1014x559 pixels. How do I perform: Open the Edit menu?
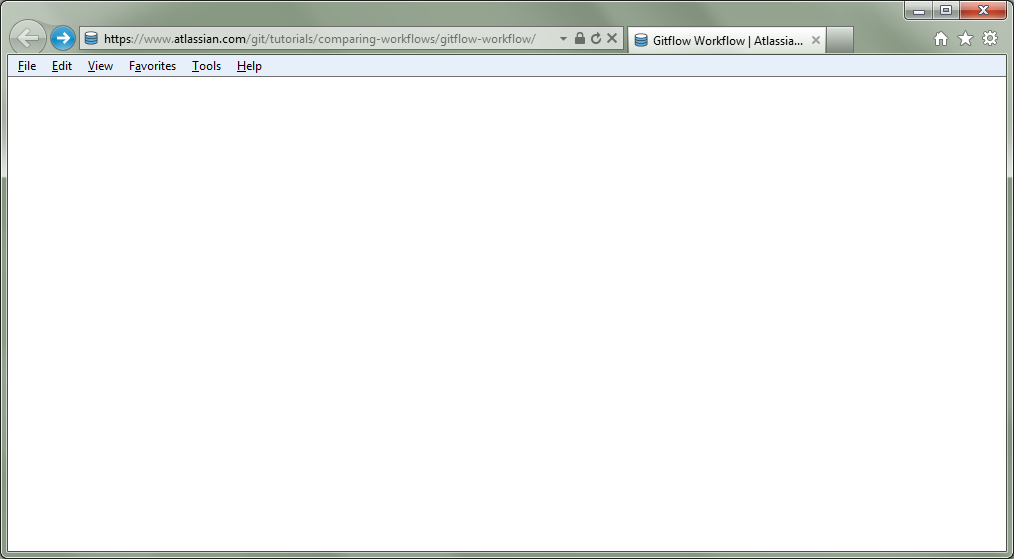click(x=62, y=66)
